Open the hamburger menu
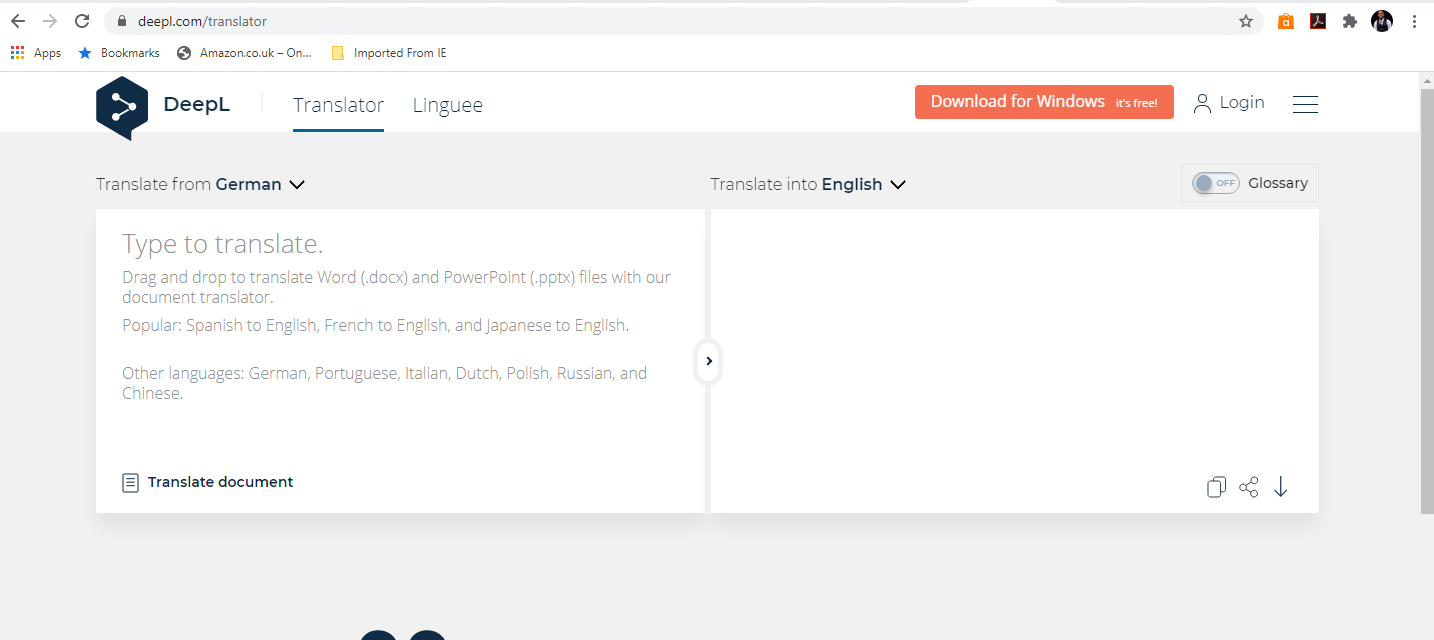 tap(1305, 104)
